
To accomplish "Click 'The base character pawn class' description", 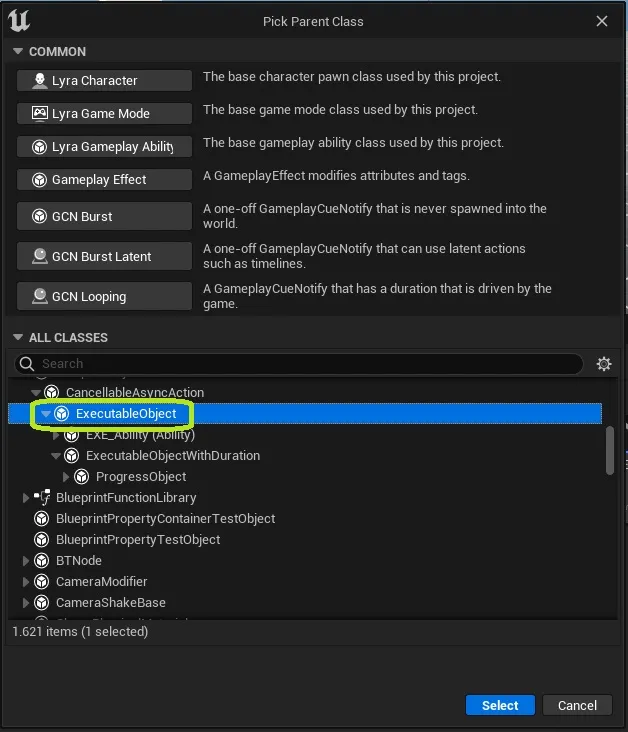I will 352,77.
